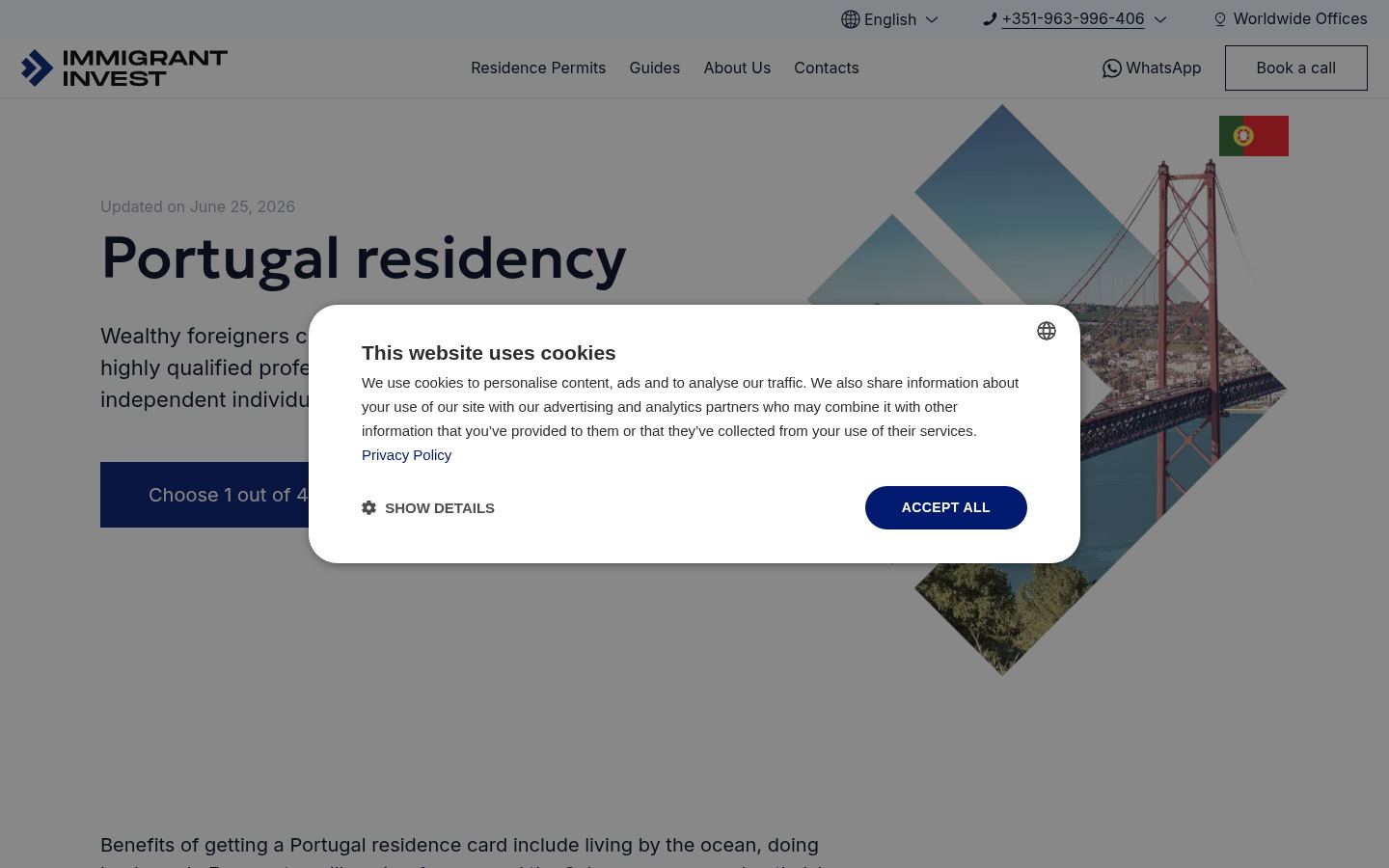Click the WhatsApp icon in header
The height and width of the screenshot is (868, 1389).
click(x=1112, y=68)
